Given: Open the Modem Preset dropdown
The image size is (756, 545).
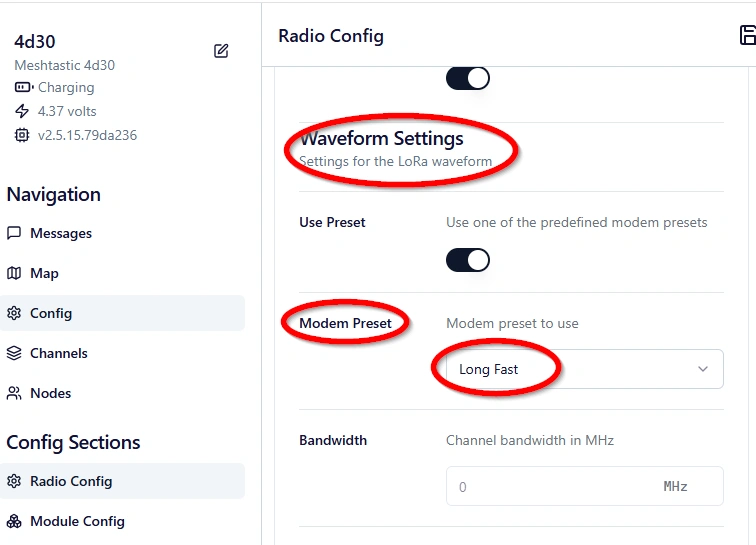Looking at the screenshot, I should pos(584,369).
